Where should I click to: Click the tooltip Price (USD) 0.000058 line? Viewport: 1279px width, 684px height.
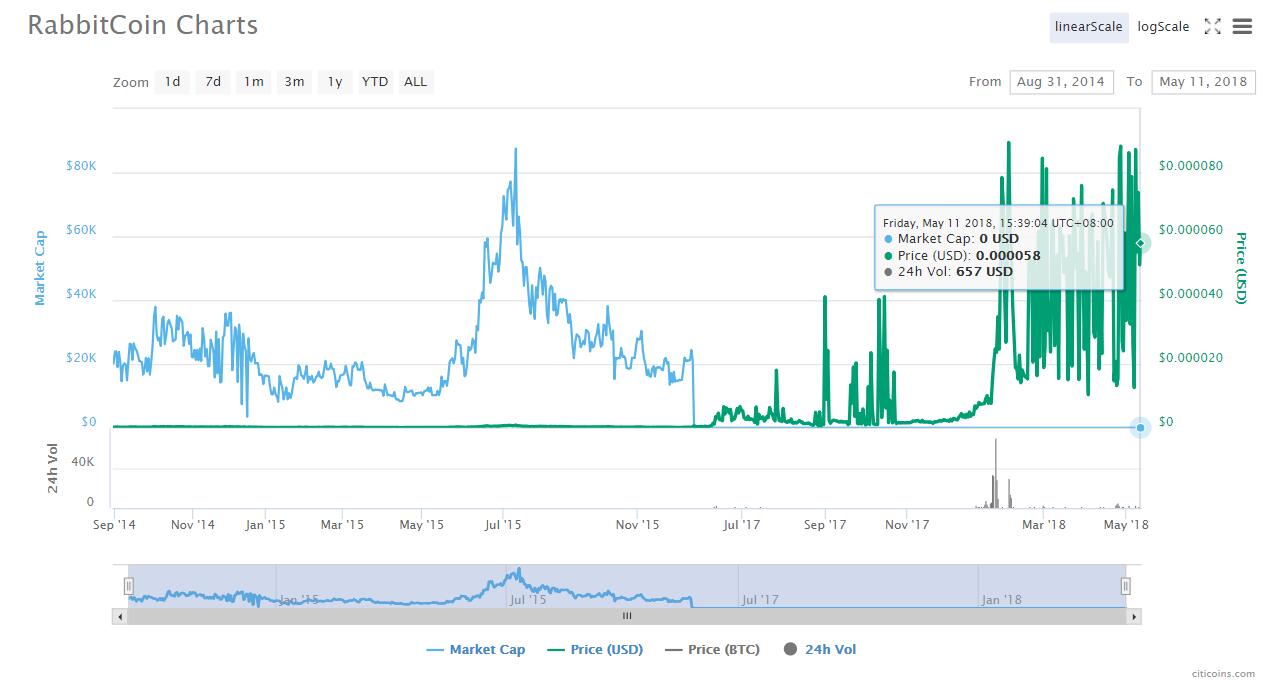(x=963, y=255)
